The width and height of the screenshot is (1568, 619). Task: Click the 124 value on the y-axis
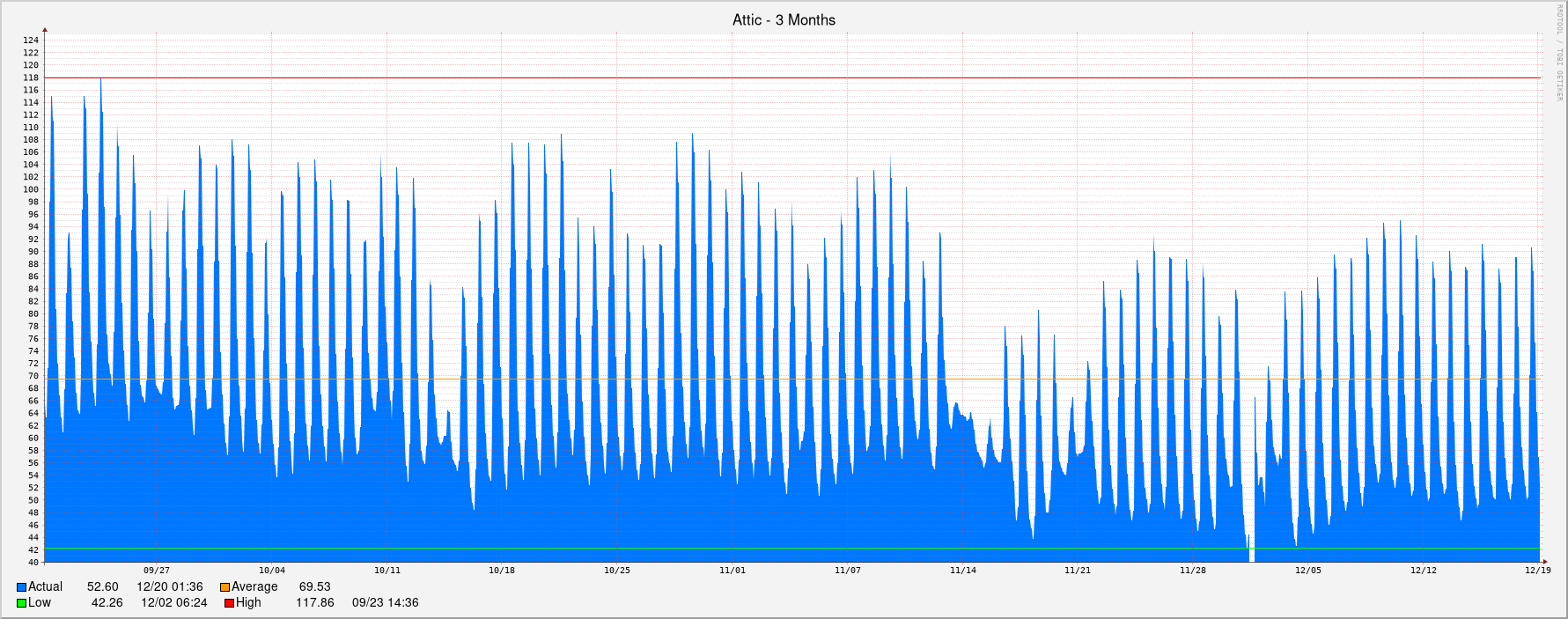coord(31,41)
